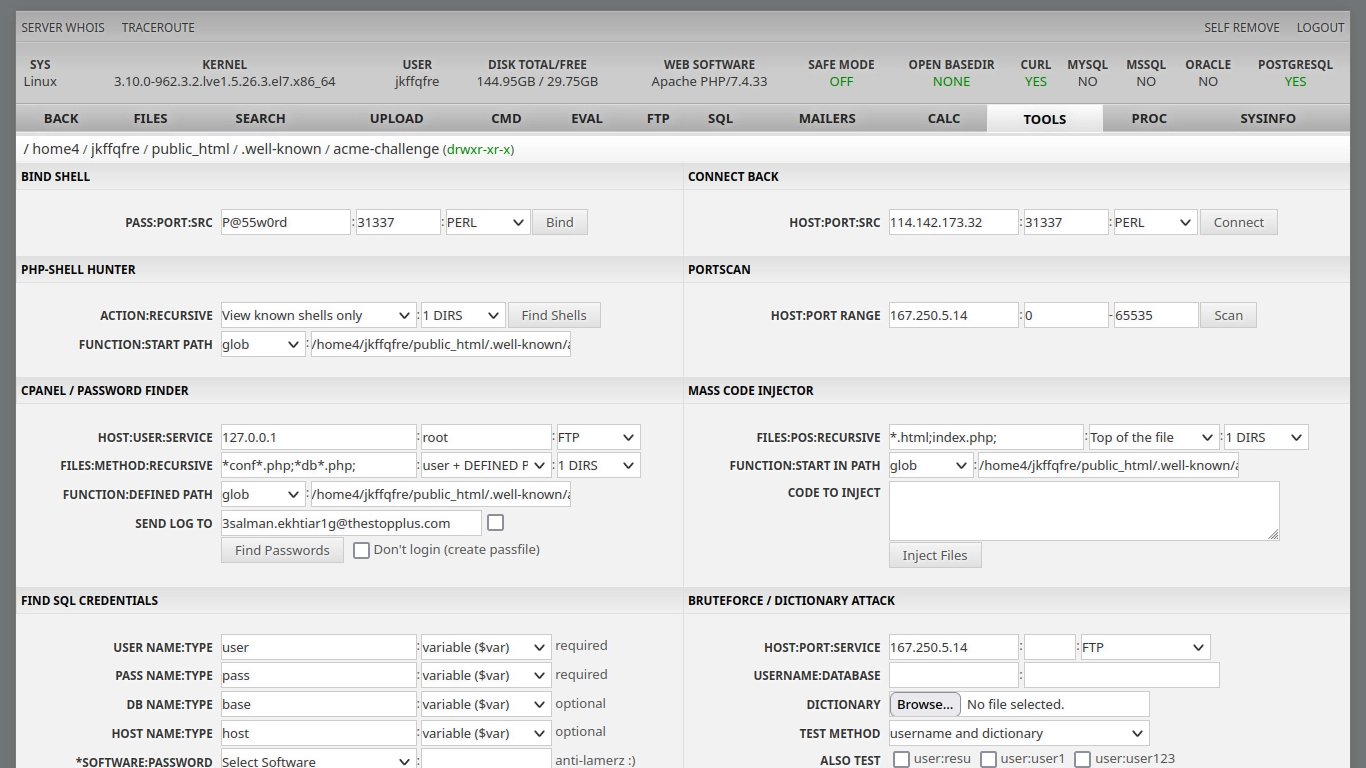Open the .well-known path link
This screenshot has height=768, width=1366.
coord(281,149)
